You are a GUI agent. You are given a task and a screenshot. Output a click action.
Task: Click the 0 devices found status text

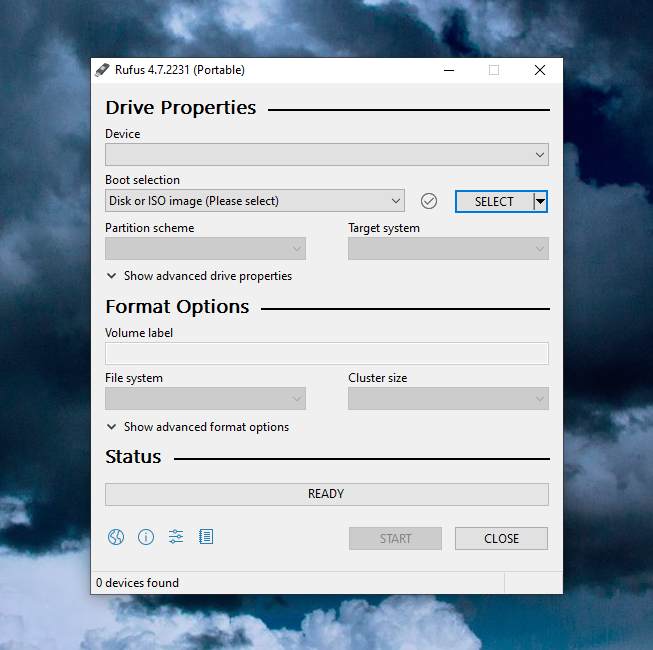(x=137, y=583)
